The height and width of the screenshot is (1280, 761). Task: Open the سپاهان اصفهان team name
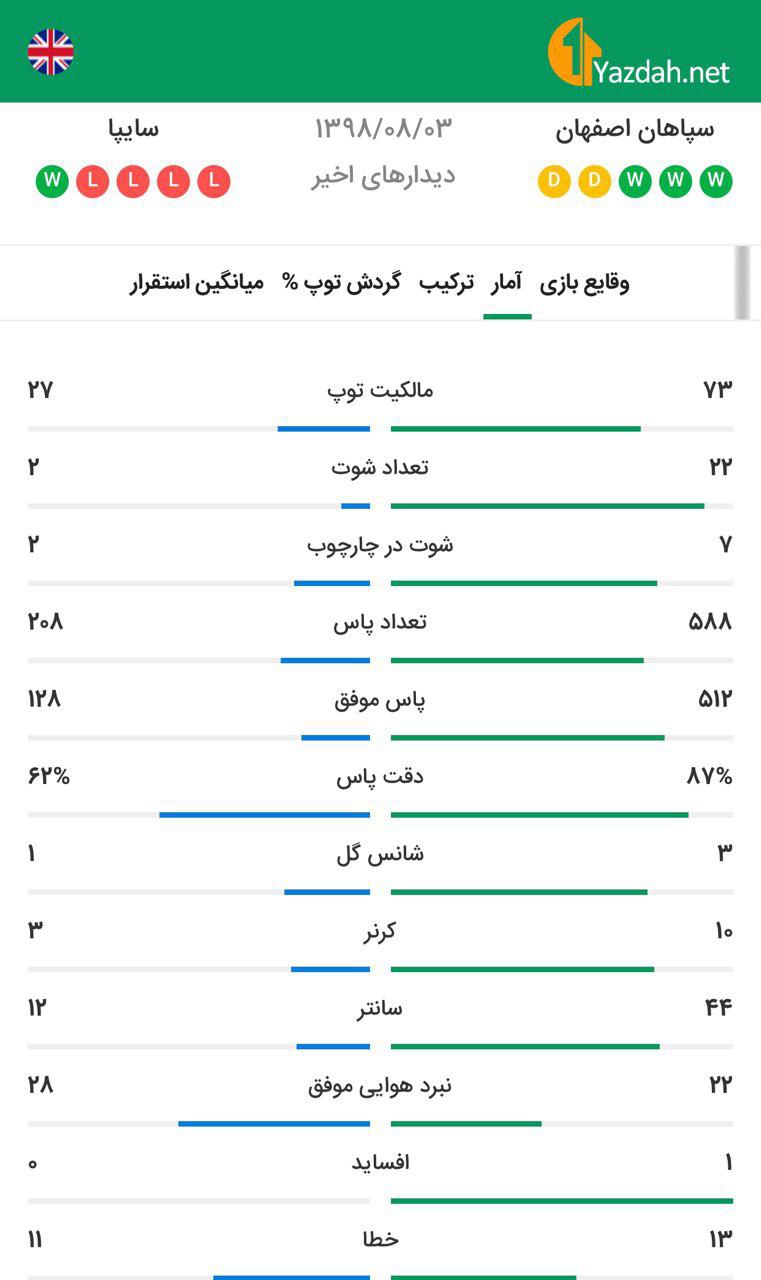pyautogui.click(x=635, y=130)
